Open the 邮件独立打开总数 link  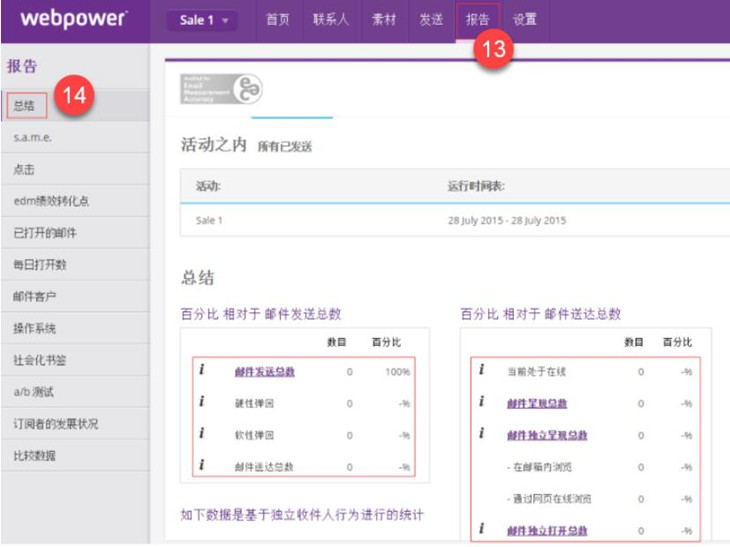pos(547,531)
